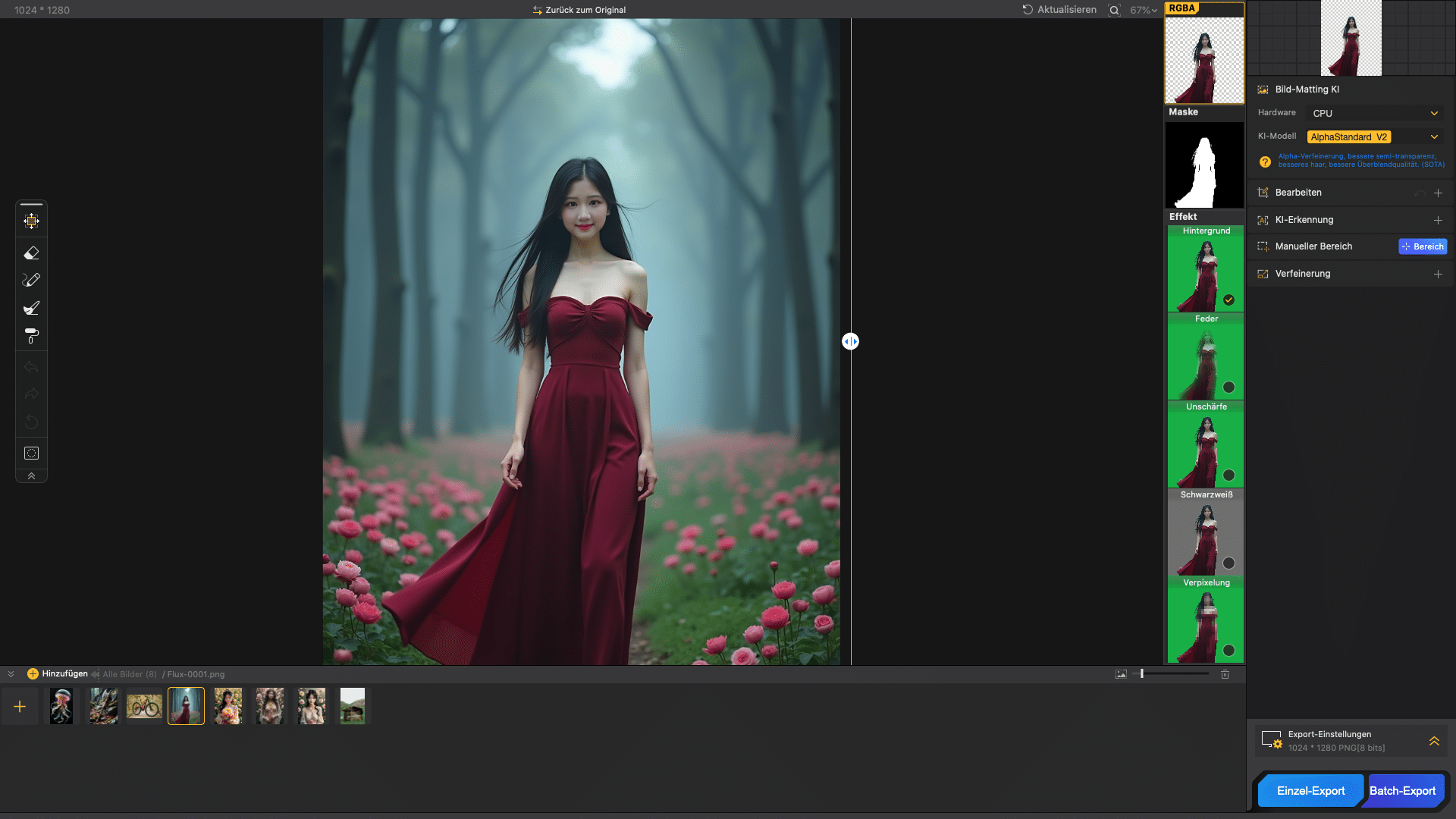The width and height of the screenshot is (1456, 819).
Task: Open the zoom magnifier icon at top
Action: tap(1113, 10)
